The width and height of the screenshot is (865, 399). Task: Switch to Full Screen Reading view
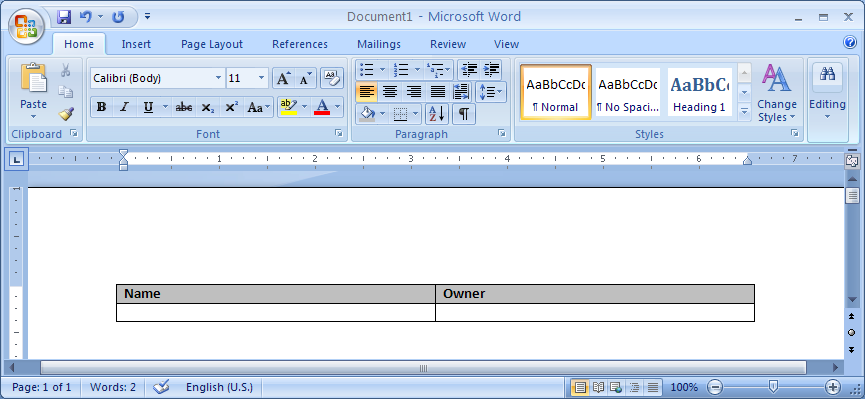598,387
